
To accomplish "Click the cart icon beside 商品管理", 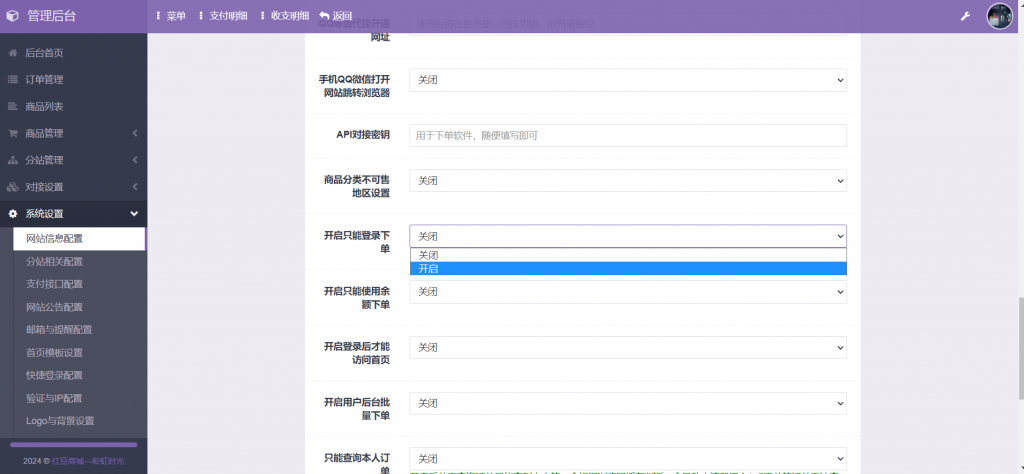I will pyautogui.click(x=12, y=133).
